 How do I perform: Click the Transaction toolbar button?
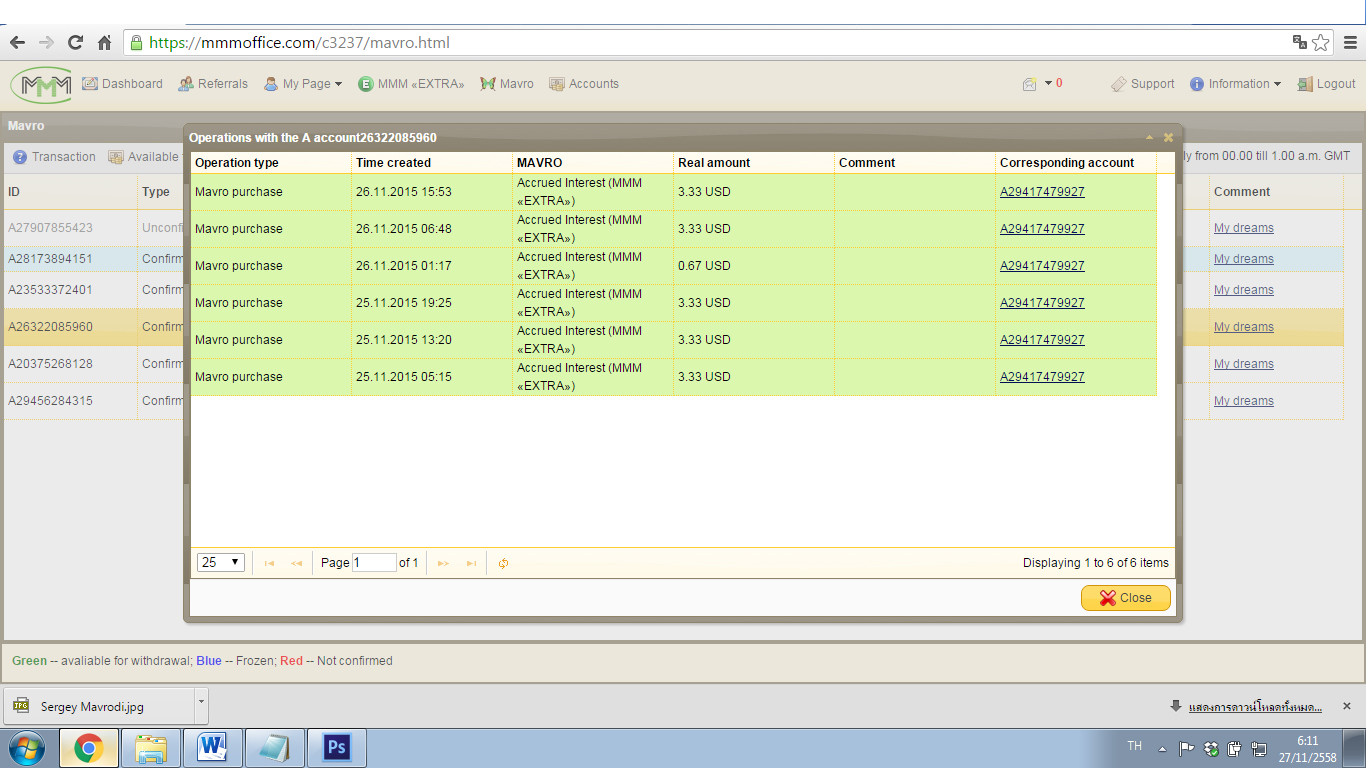point(55,157)
